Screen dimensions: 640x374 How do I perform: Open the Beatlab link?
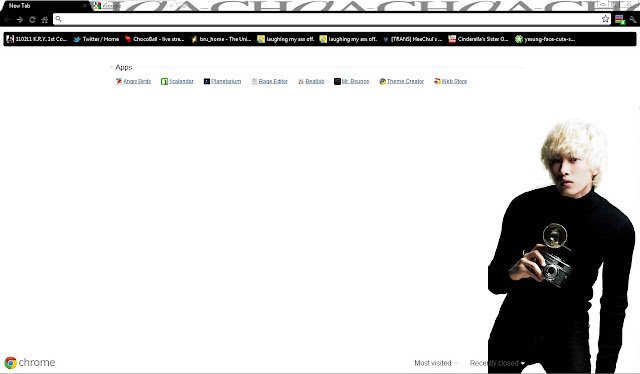click(315, 81)
